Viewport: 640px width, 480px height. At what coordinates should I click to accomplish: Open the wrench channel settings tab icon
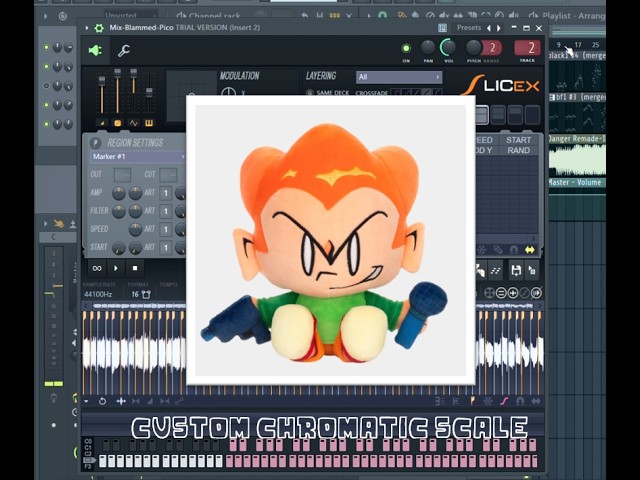pyautogui.click(x=124, y=51)
